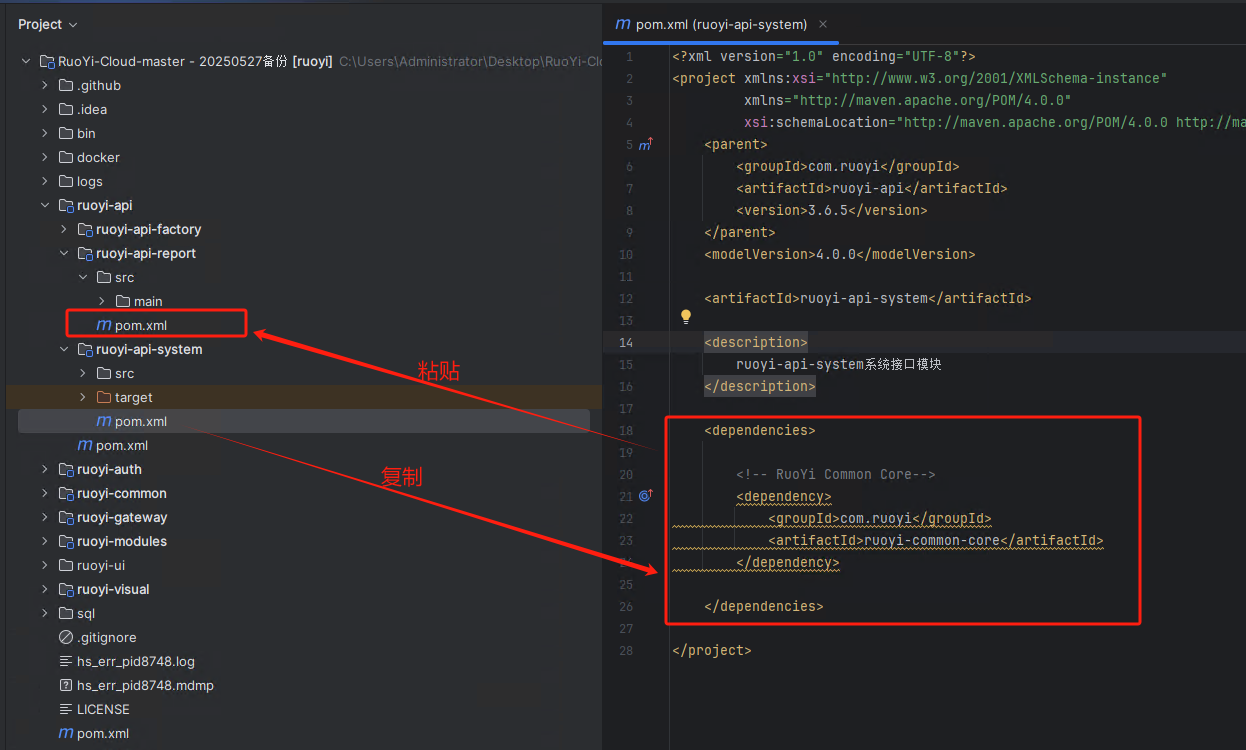Expand the ruoyi-ui folder
The width and height of the screenshot is (1246, 750).
(45, 565)
